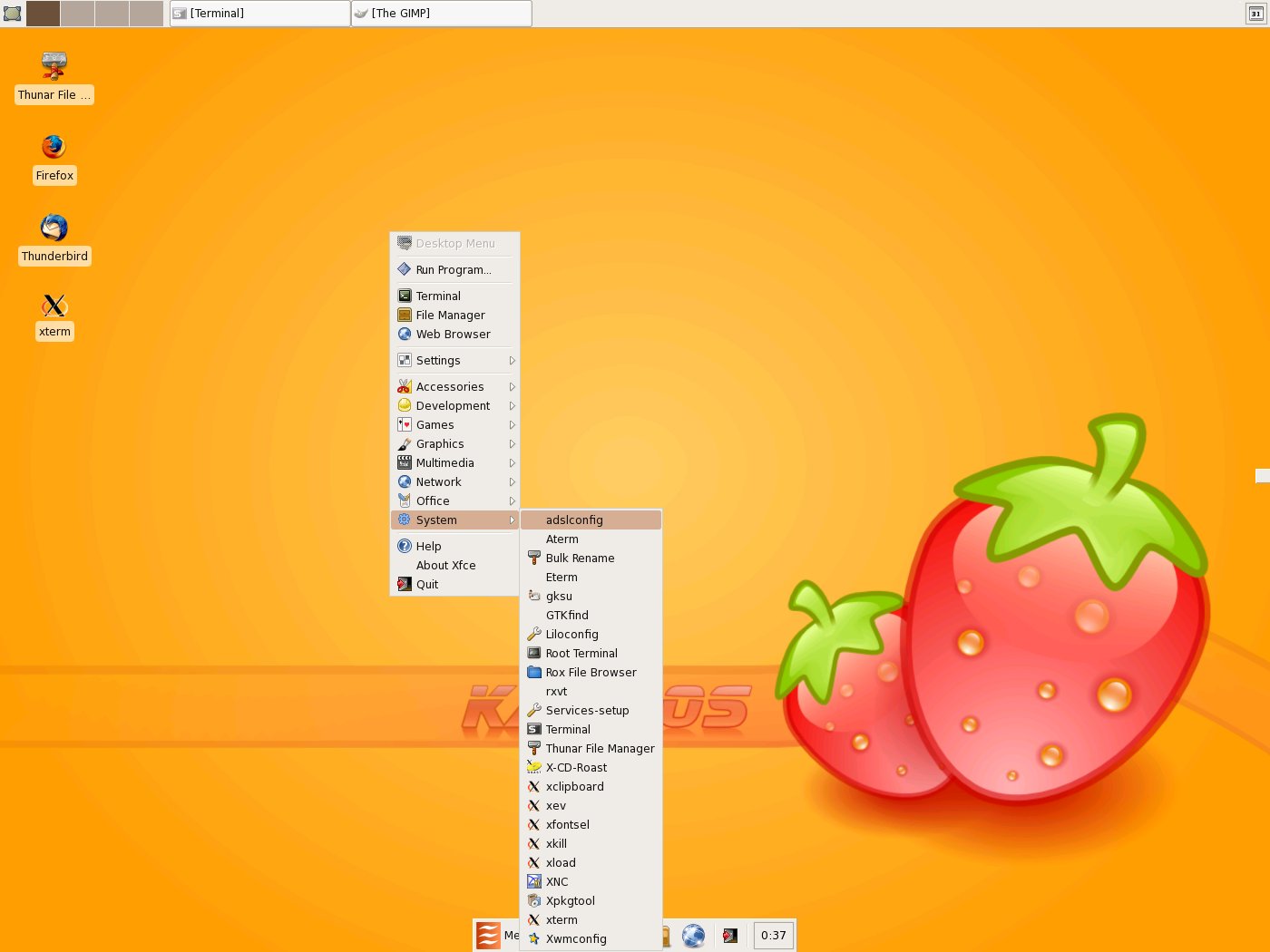Image resolution: width=1270 pixels, height=952 pixels.
Task: Open xfontsel from the System submenu
Action: point(591,825)
